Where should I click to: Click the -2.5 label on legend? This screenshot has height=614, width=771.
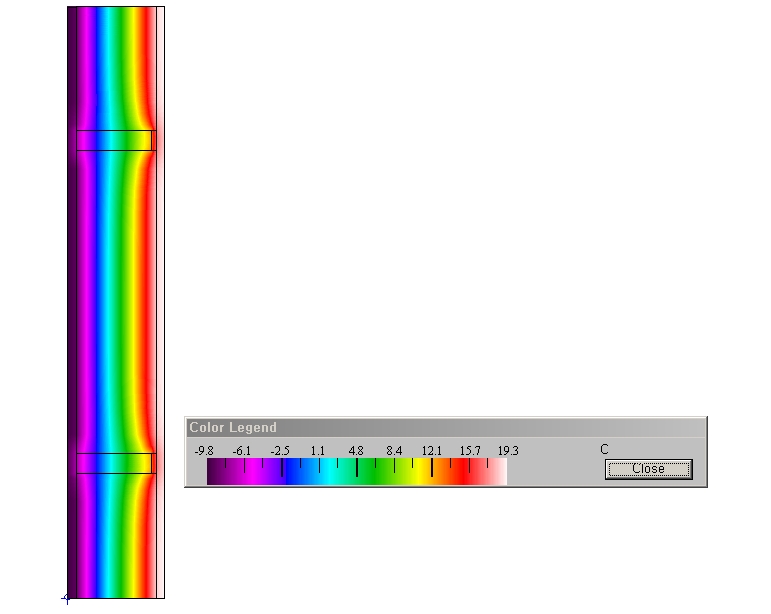280,451
